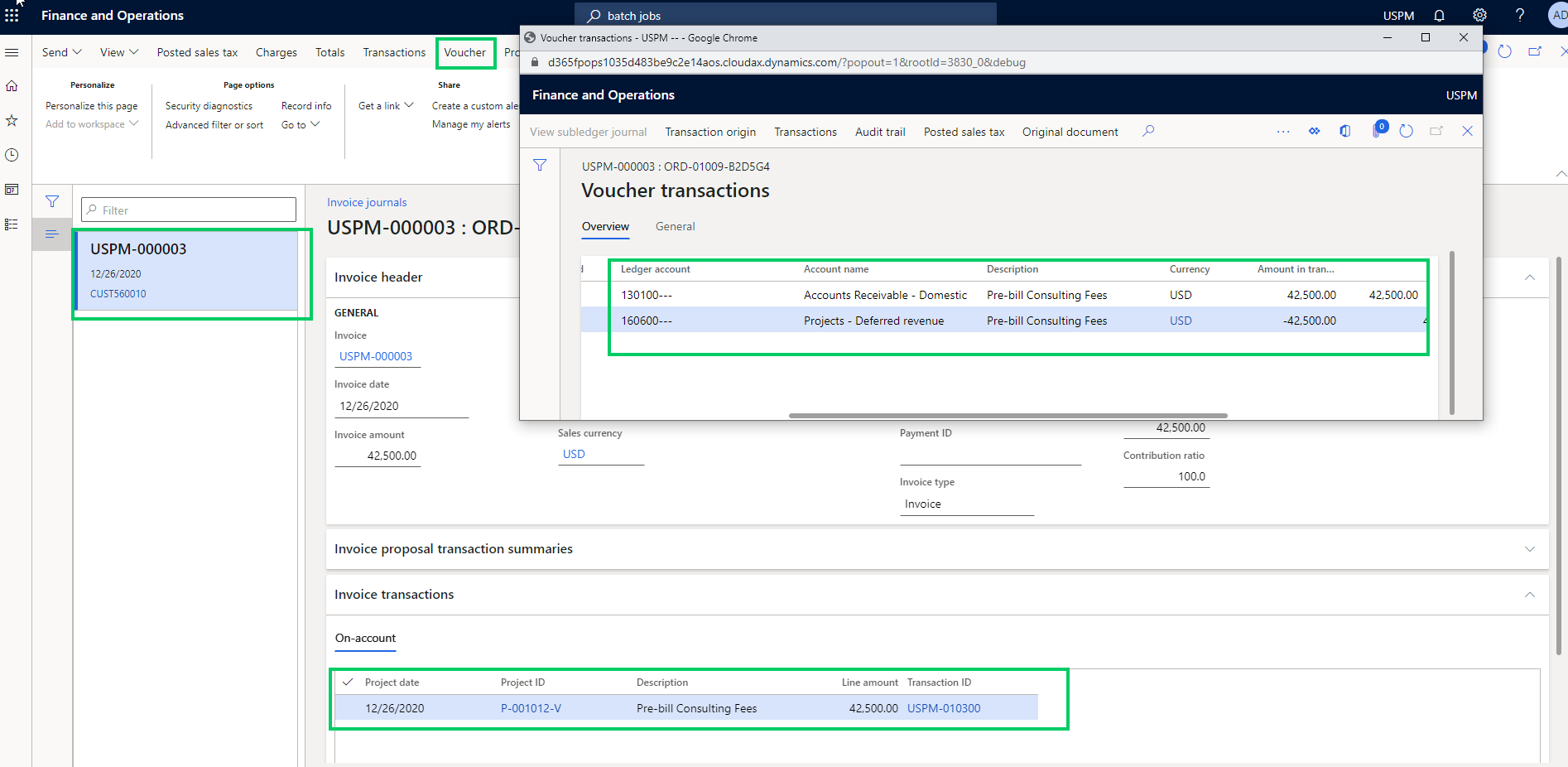Screen dimensions: 1568x767
Task: Switch to General tab in Voucher transactions
Action: coord(675,226)
